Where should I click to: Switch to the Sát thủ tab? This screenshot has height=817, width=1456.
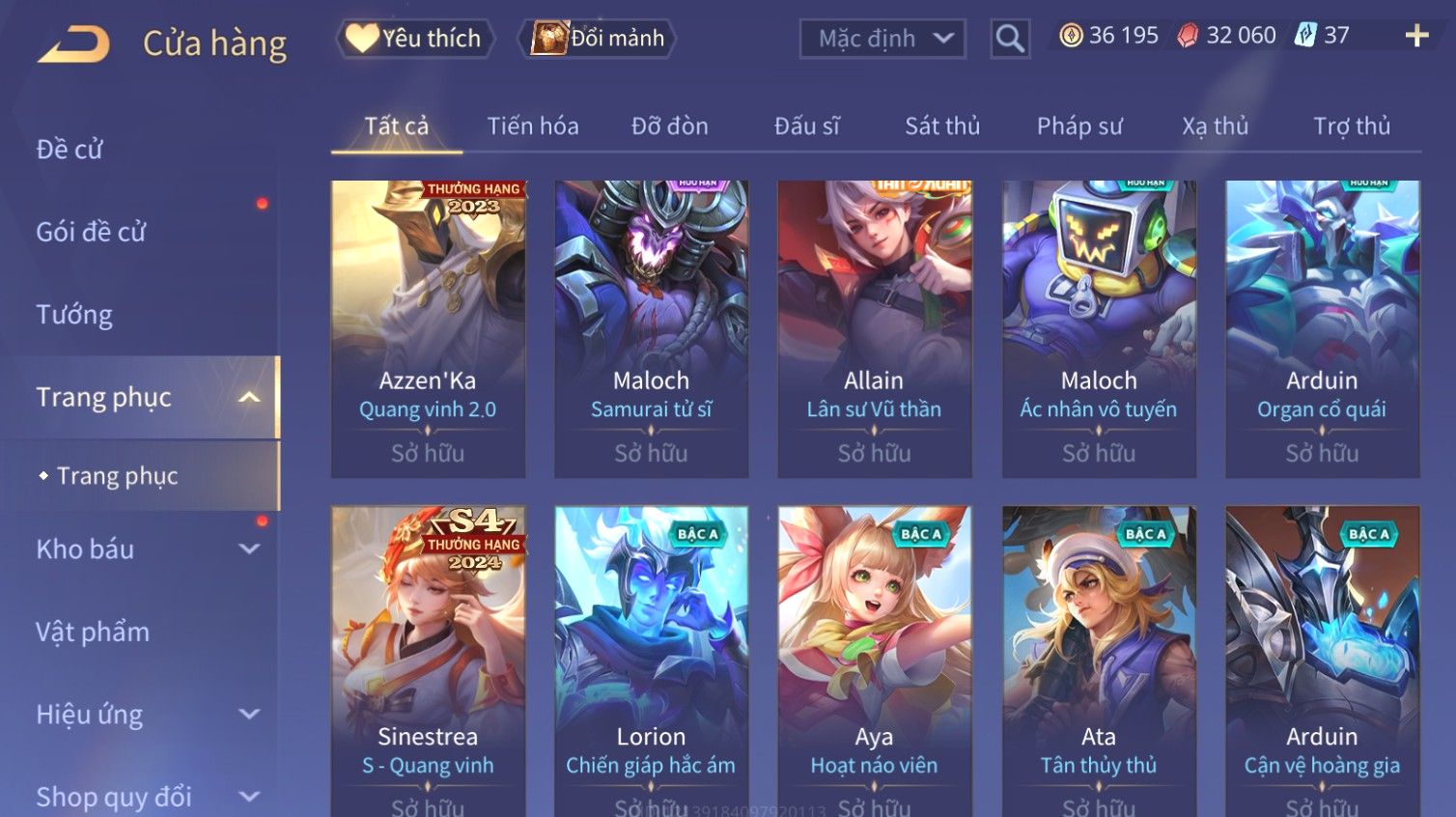[942, 127]
